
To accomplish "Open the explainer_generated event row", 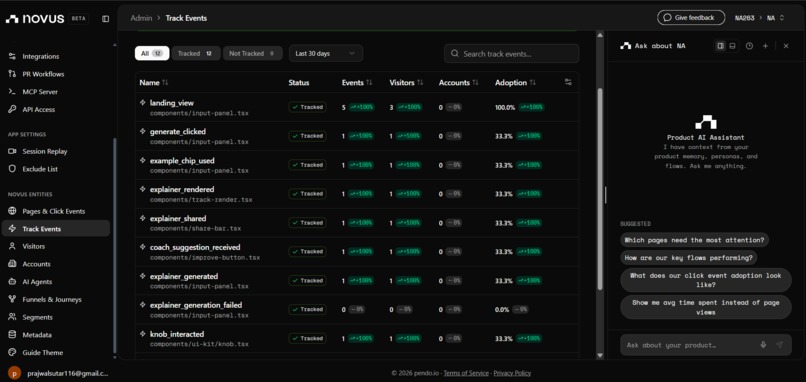I will [356, 281].
